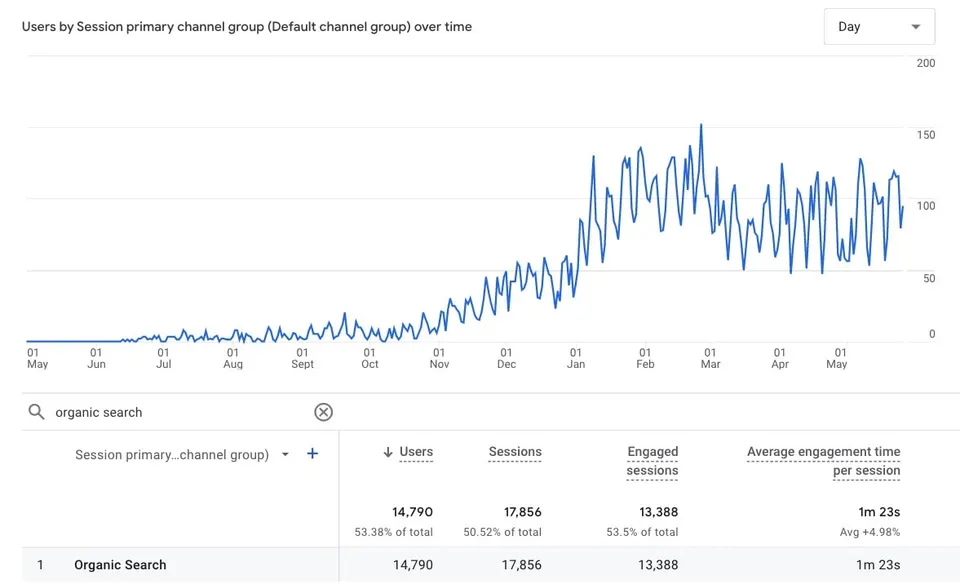The height and width of the screenshot is (584, 960).
Task: Click the 01 Jan axis label
Action: click(x=576, y=358)
